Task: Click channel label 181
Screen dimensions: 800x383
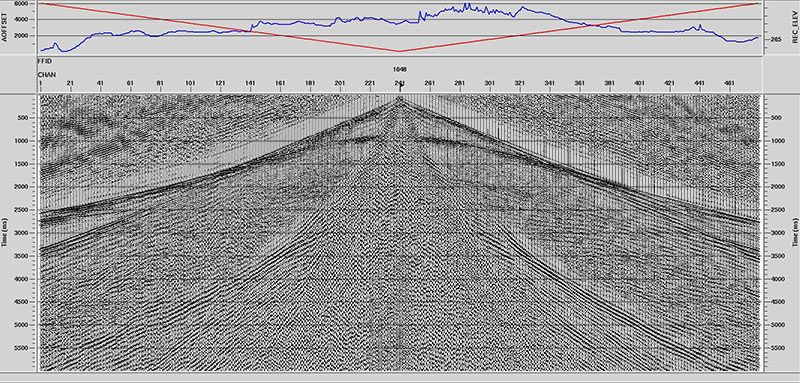Action: (x=310, y=83)
